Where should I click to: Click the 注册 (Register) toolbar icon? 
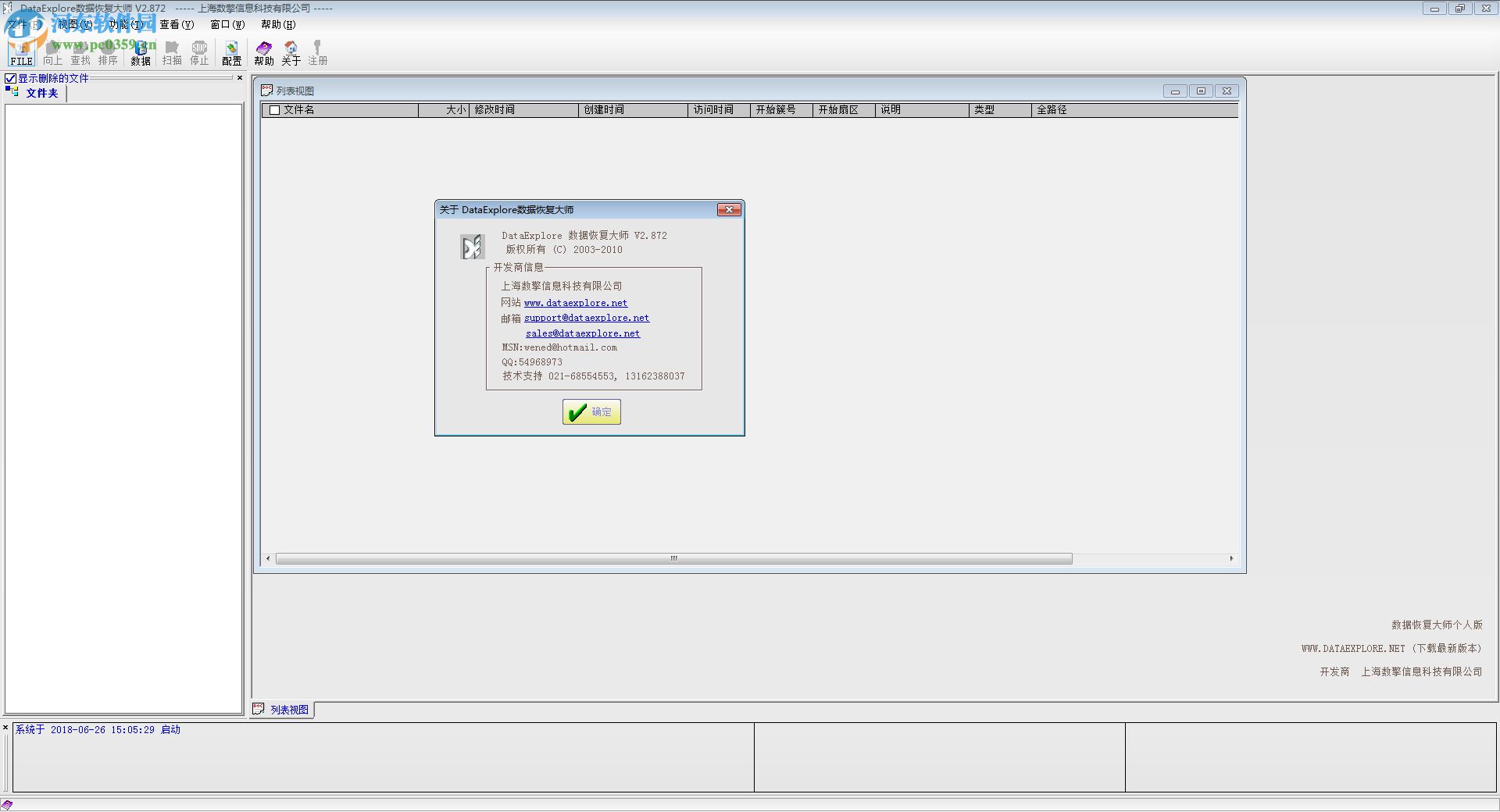pos(318,53)
